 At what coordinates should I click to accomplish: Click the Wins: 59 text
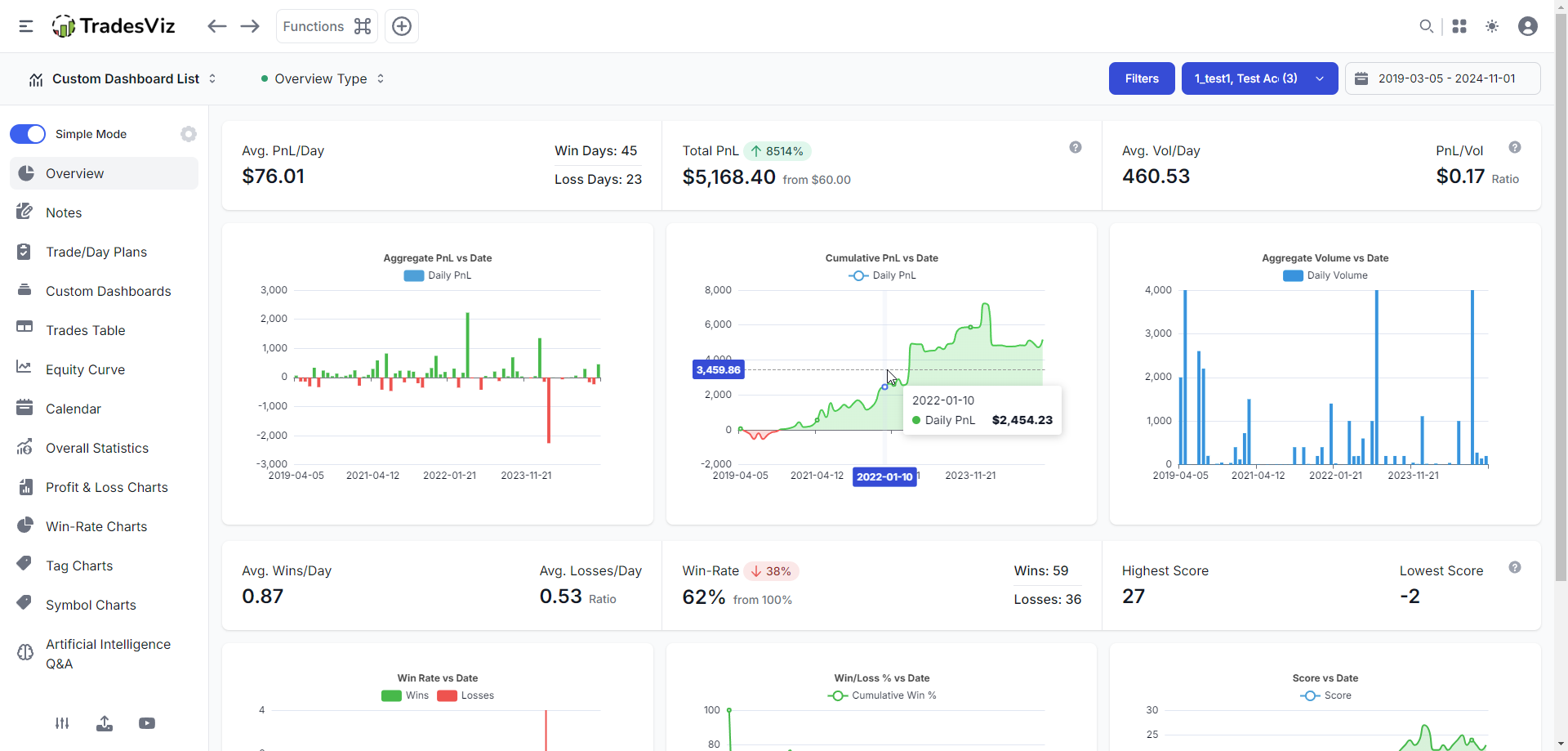[1041, 570]
